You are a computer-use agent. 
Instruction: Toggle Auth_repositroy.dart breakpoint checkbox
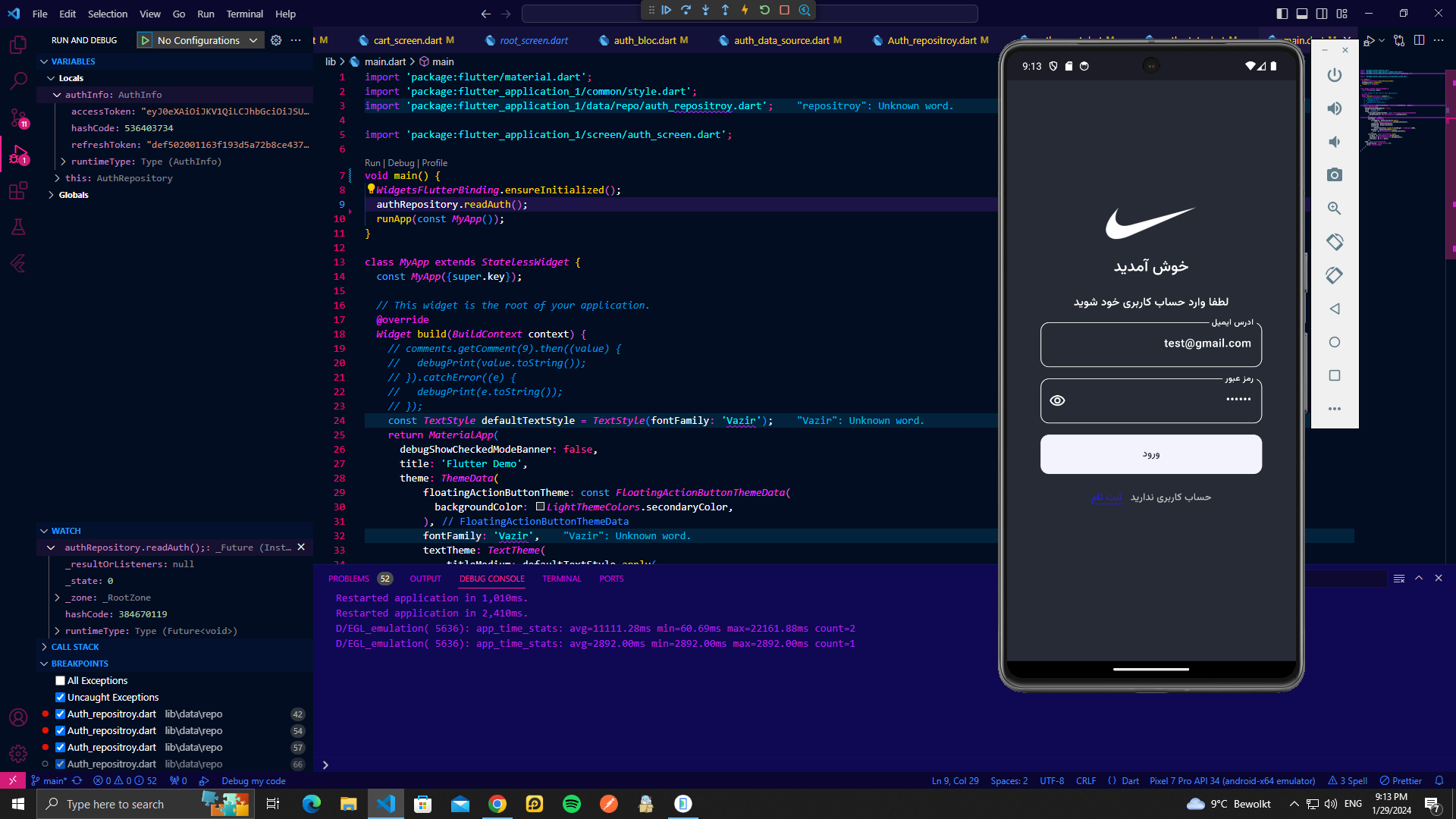click(59, 714)
